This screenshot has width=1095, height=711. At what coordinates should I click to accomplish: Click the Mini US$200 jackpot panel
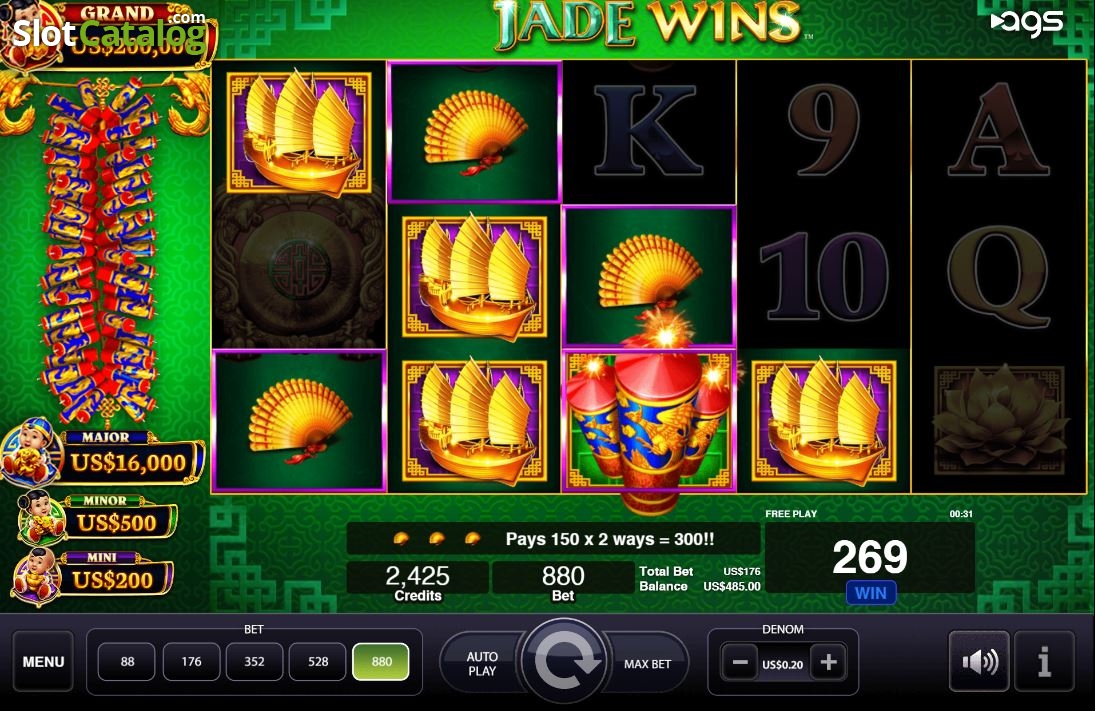click(92, 576)
